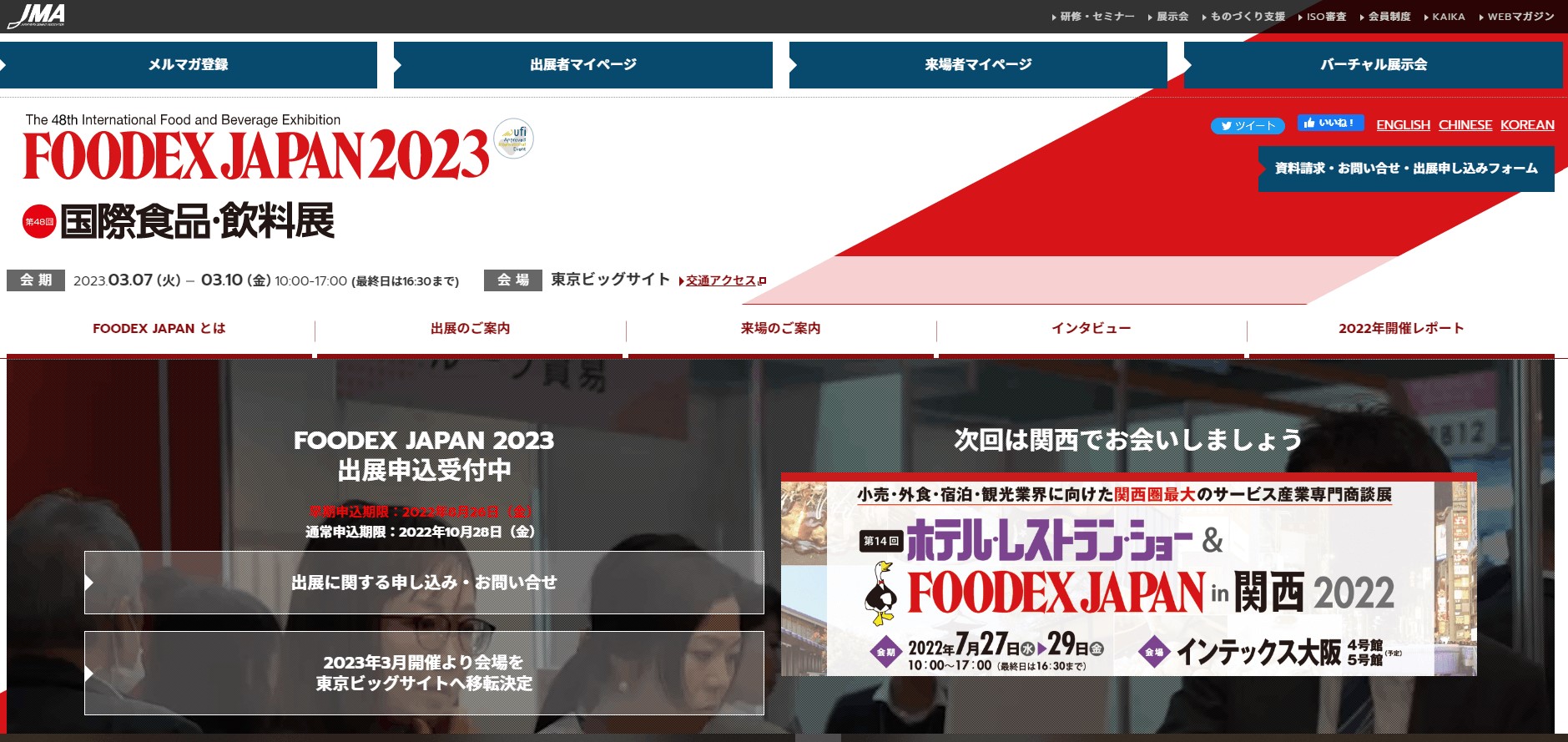The height and width of the screenshot is (742, 1568).
Task: Click 出展に関する申し込み・お問い合せ button
Action: tap(424, 583)
